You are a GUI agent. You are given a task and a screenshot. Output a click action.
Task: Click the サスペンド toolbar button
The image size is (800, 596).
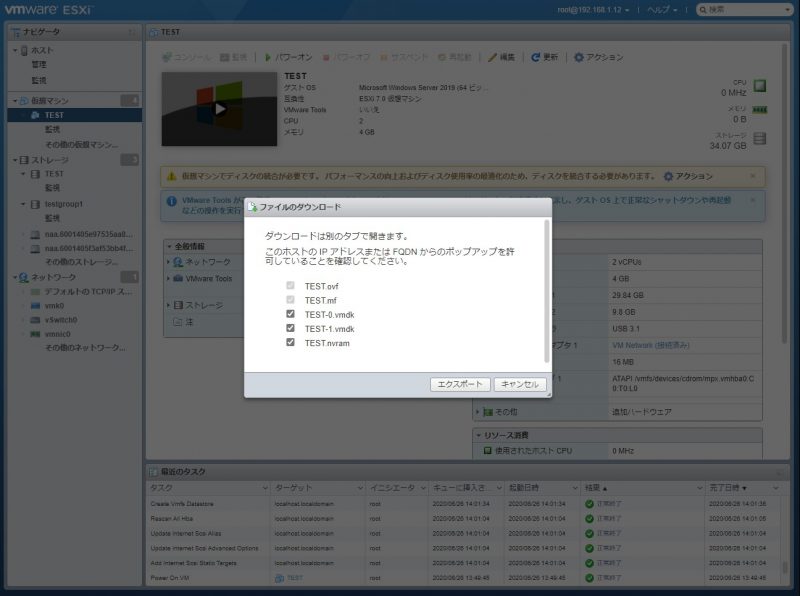point(404,57)
